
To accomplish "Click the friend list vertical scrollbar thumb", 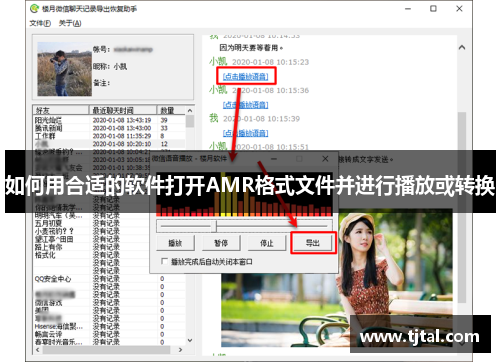I will (190, 121).
